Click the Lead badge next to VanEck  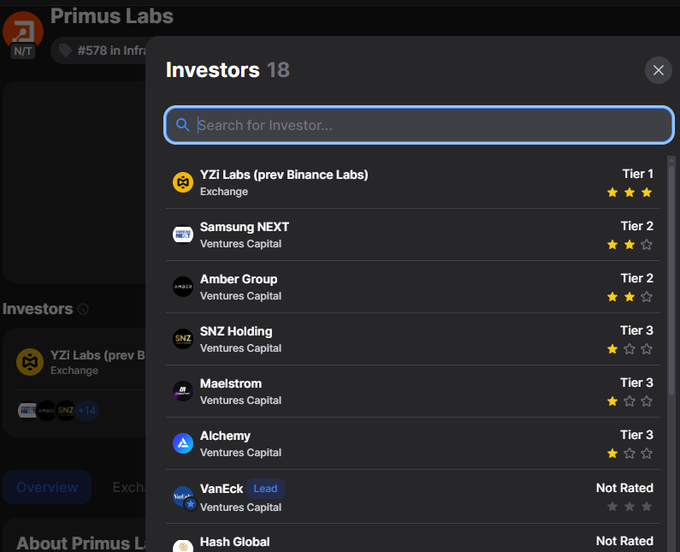tap(265, 489)
